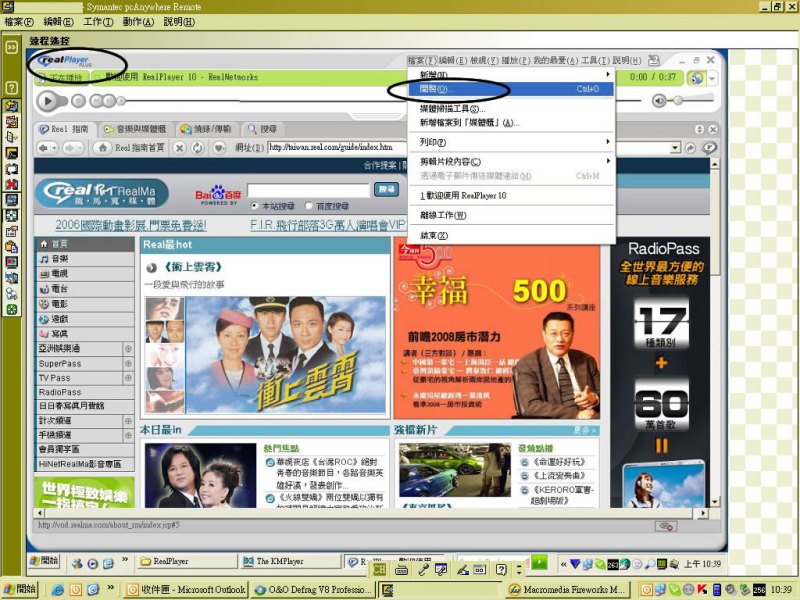Viewport: 800px width, 600px height.
Task: Open RealPlayer's 我的最愛(A) menu
Action: 556,60
